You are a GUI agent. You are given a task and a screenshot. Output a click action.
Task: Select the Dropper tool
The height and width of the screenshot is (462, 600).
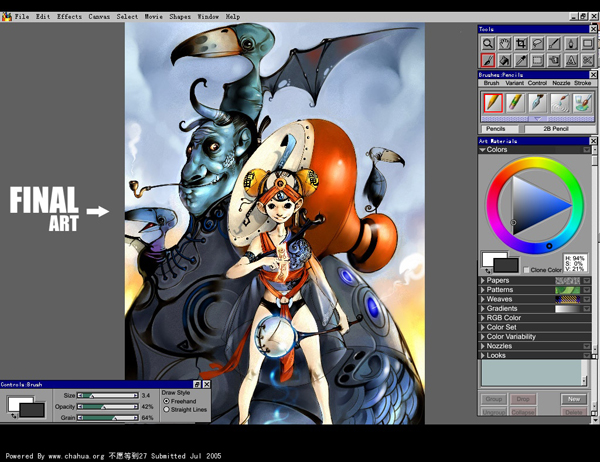tap(521, 60)
